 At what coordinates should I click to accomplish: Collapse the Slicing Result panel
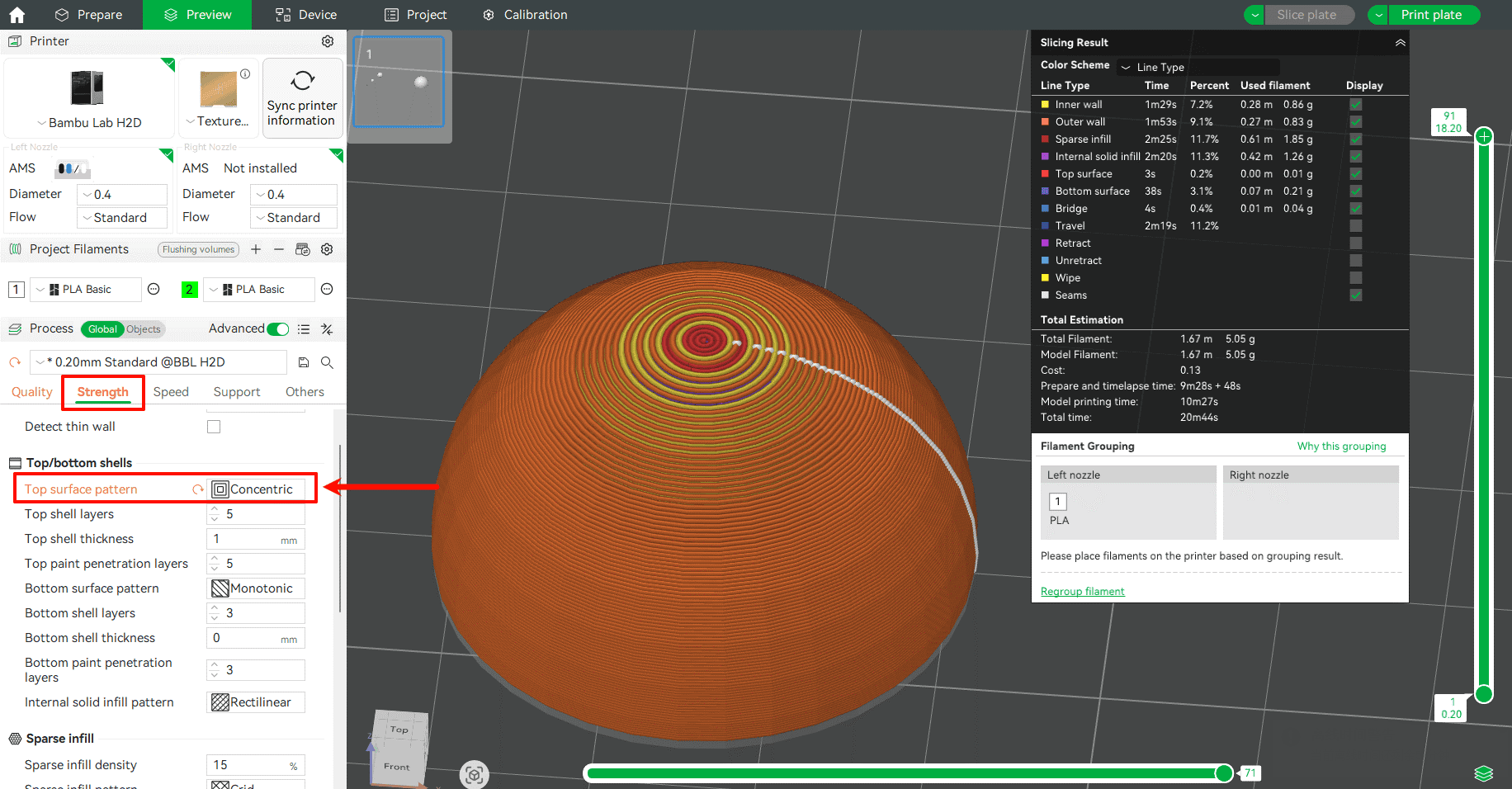click(1400, 43)
